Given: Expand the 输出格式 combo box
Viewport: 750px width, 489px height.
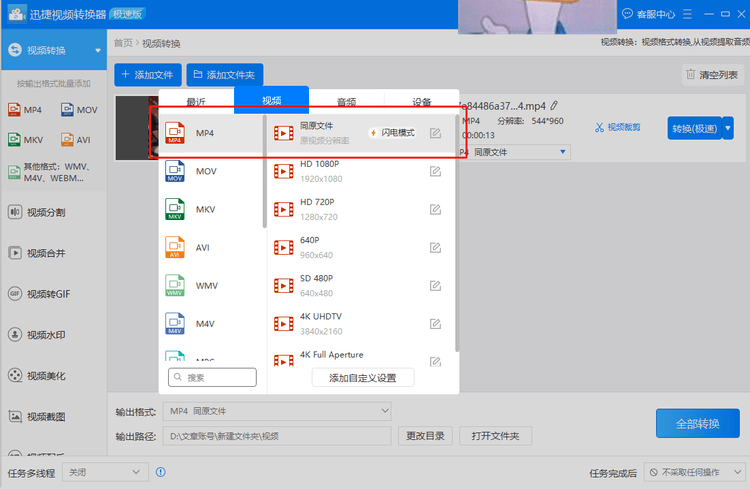Looking at the screenshot, I should [278, 411].
